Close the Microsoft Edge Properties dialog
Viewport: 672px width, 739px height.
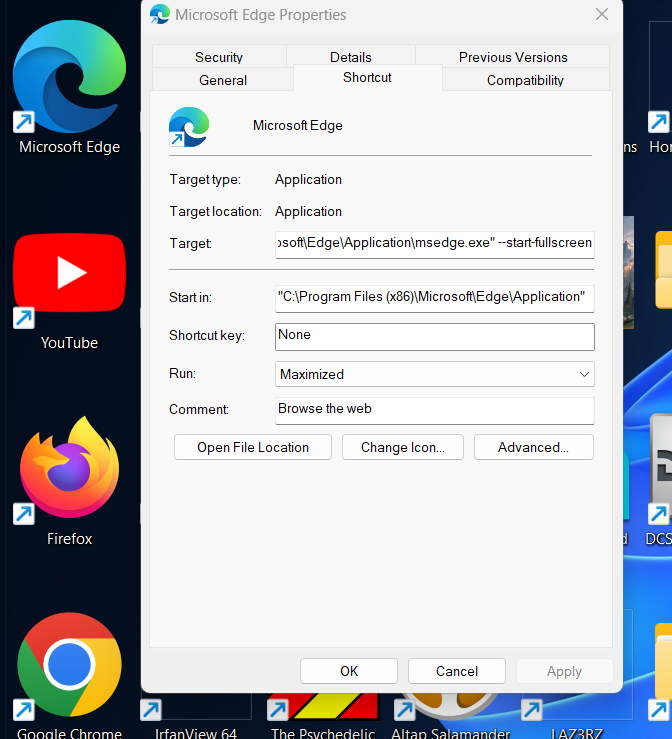tap(602, 15)
